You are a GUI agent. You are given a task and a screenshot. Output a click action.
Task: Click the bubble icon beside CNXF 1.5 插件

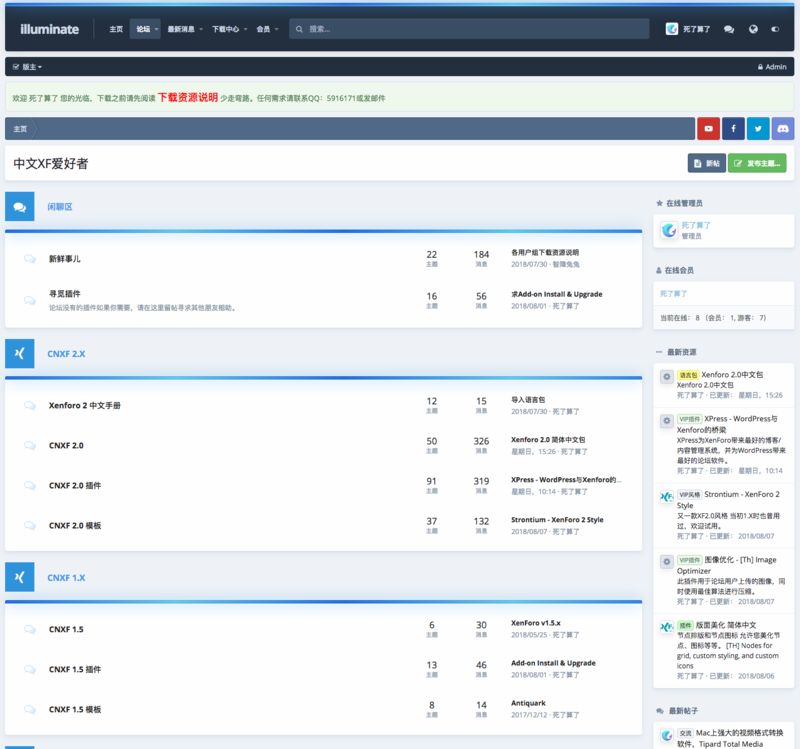pyautogui.click(x=30, y=669)
